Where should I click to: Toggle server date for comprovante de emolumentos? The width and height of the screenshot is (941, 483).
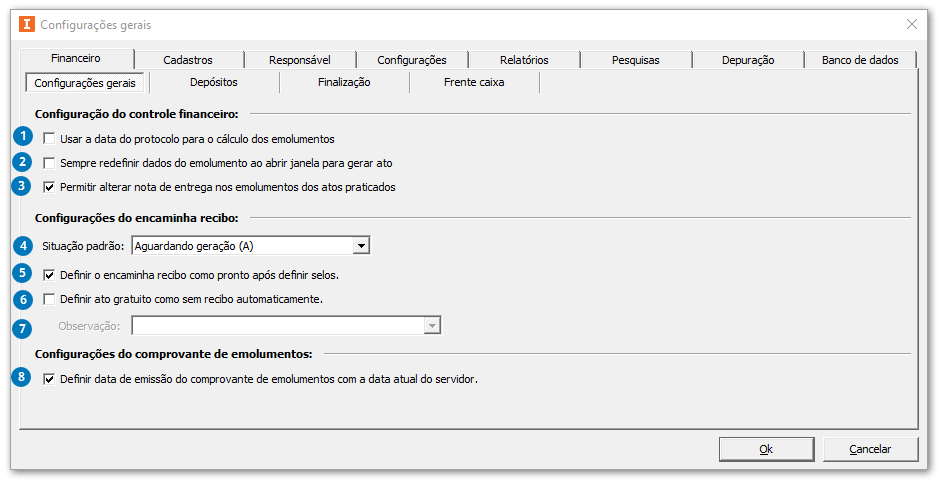coord(49,379)
